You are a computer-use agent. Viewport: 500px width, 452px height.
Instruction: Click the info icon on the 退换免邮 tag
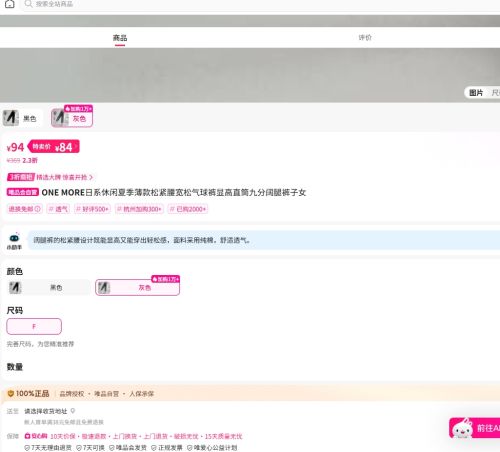38,209
